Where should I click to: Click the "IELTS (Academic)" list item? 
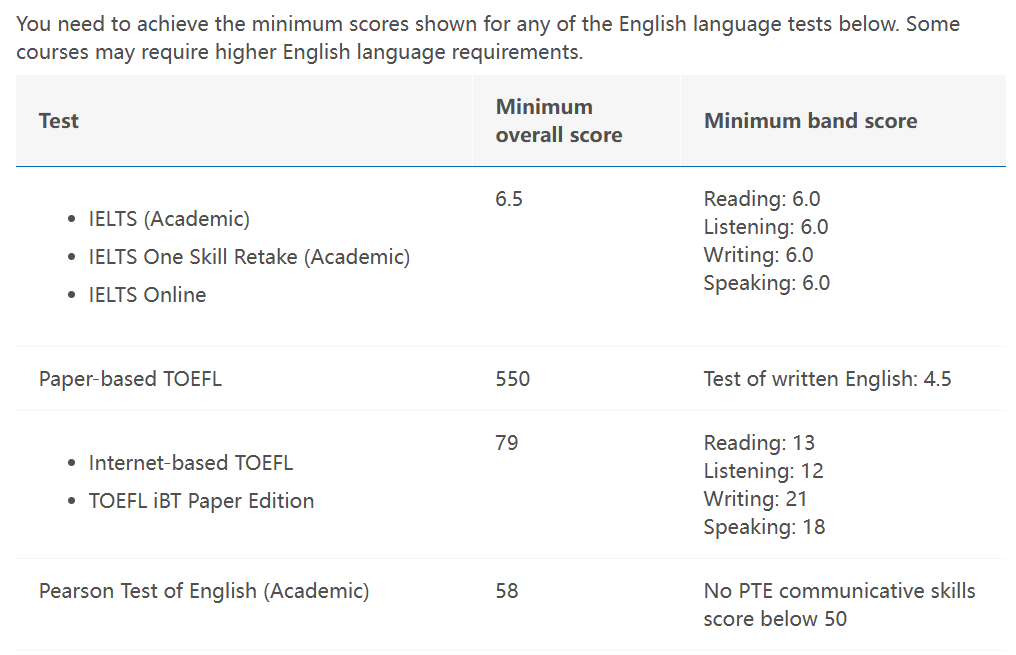pyautogui.click(x=169, y=219)
